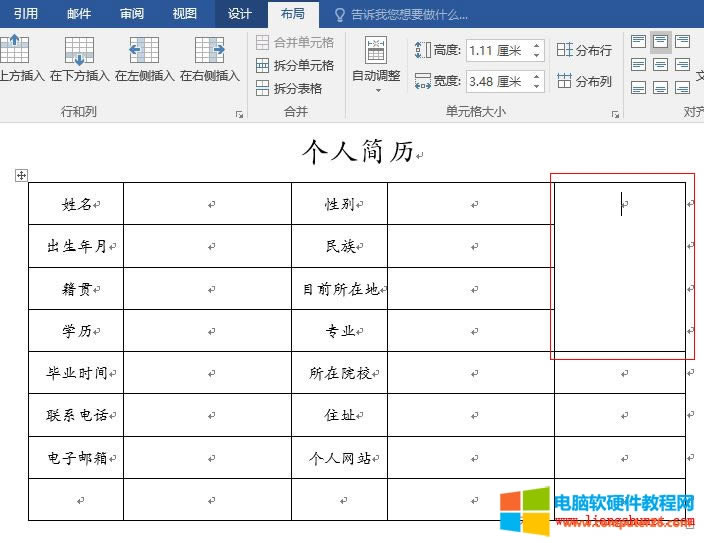This screenshot has width=704, height=543.
Task: Click the 联系电话 cell
Action: pyautogui.click(x=76, y=415)
